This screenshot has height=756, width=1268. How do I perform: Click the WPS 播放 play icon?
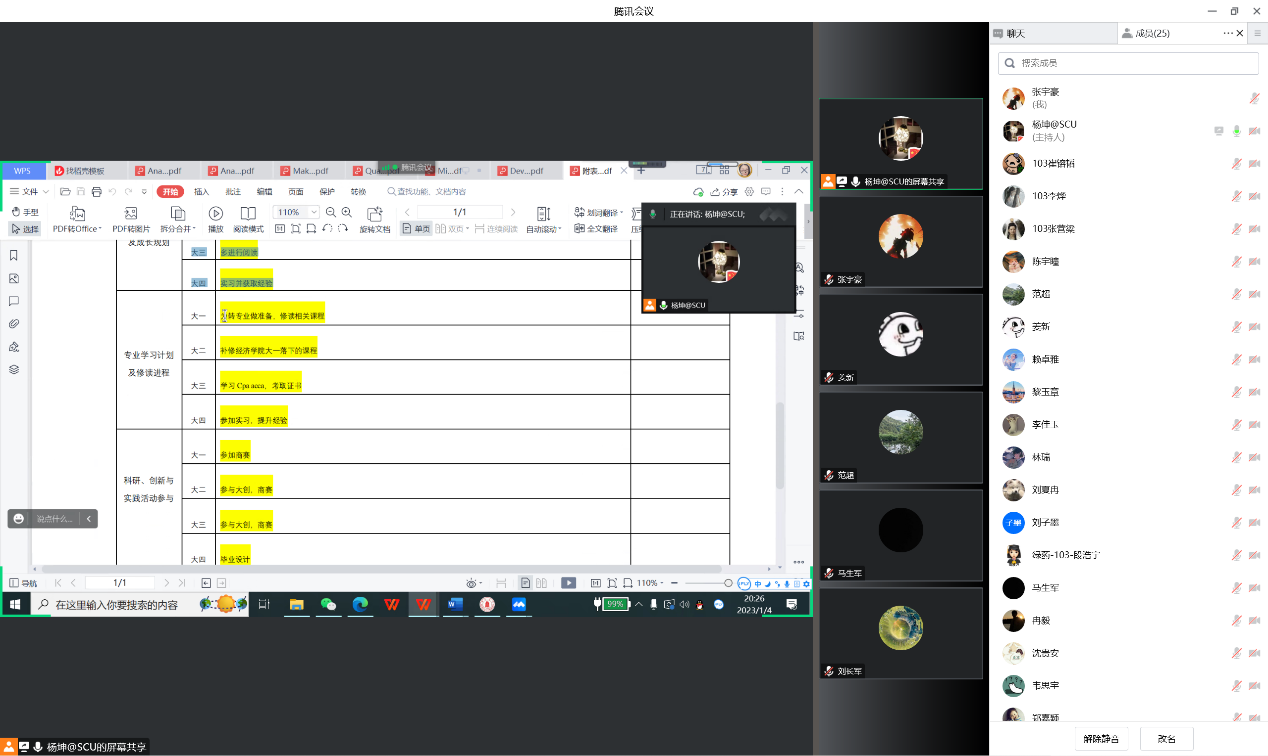pyautogui.click(x=215, y=214)
